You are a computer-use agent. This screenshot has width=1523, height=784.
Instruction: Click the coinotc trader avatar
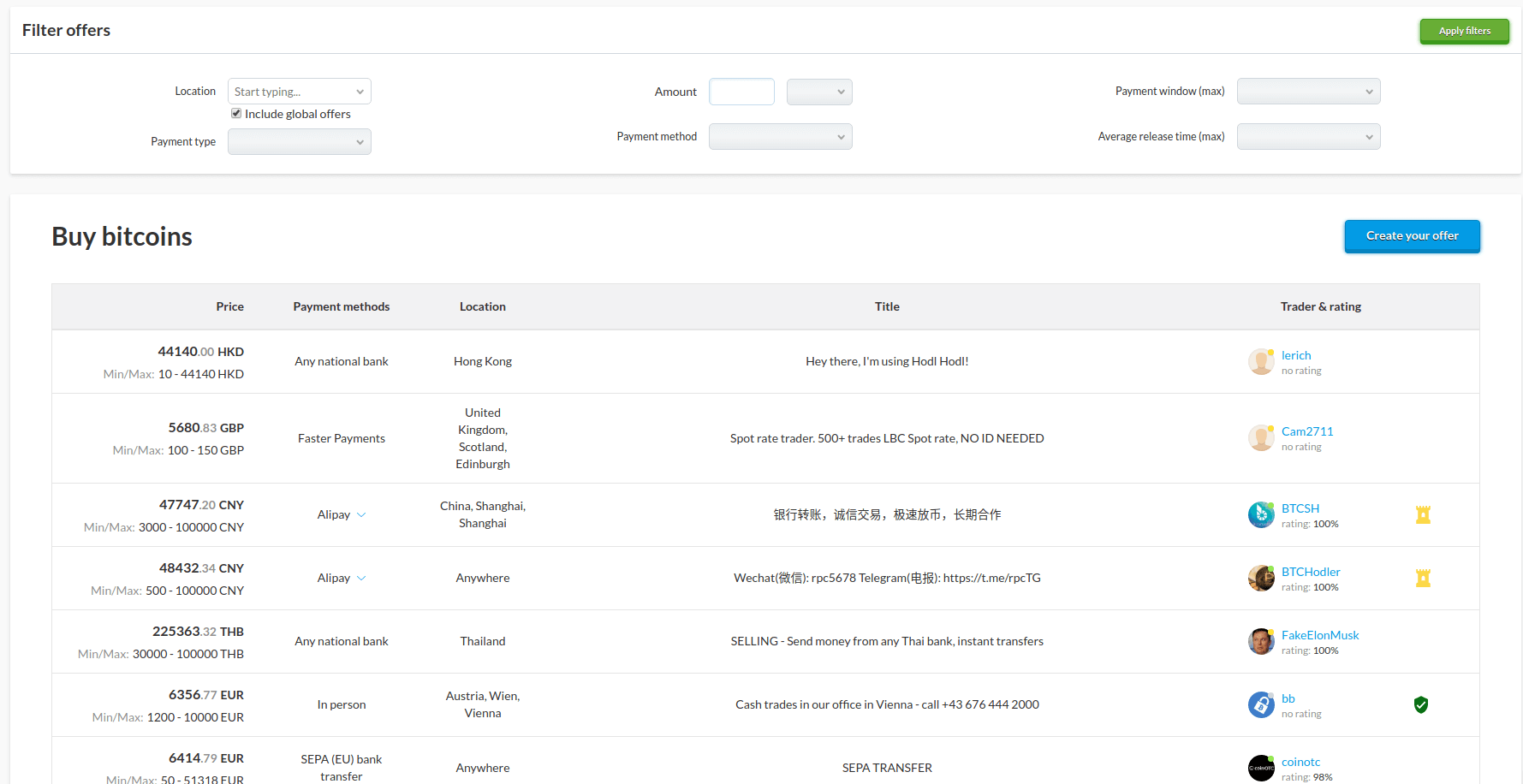[1260, 768]
